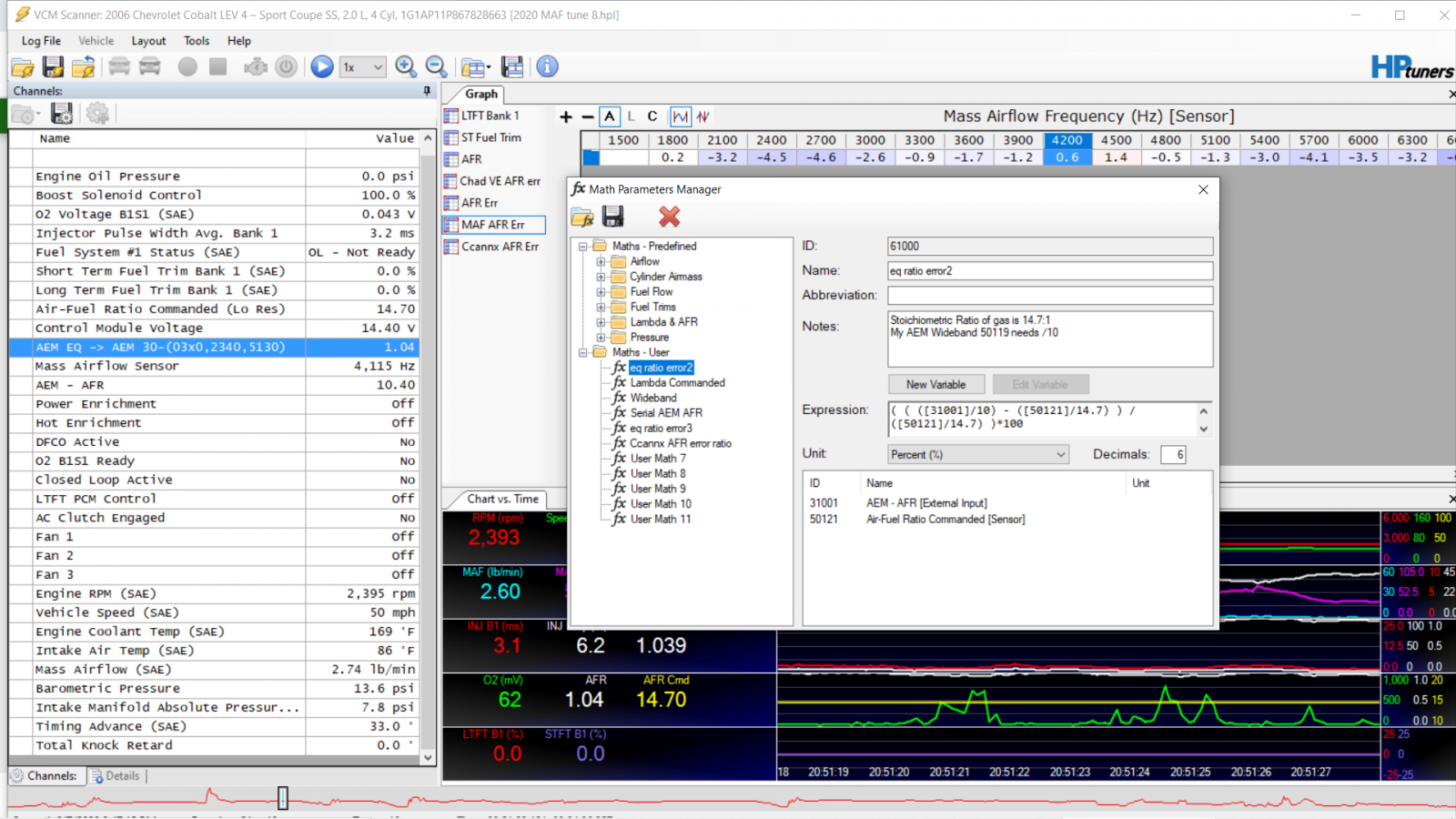Open the Unit Percent (%) dropdown
Image resolution: width=1456 pixels, height=819 pixels.
pyautogui.click(x=978, y=455)
